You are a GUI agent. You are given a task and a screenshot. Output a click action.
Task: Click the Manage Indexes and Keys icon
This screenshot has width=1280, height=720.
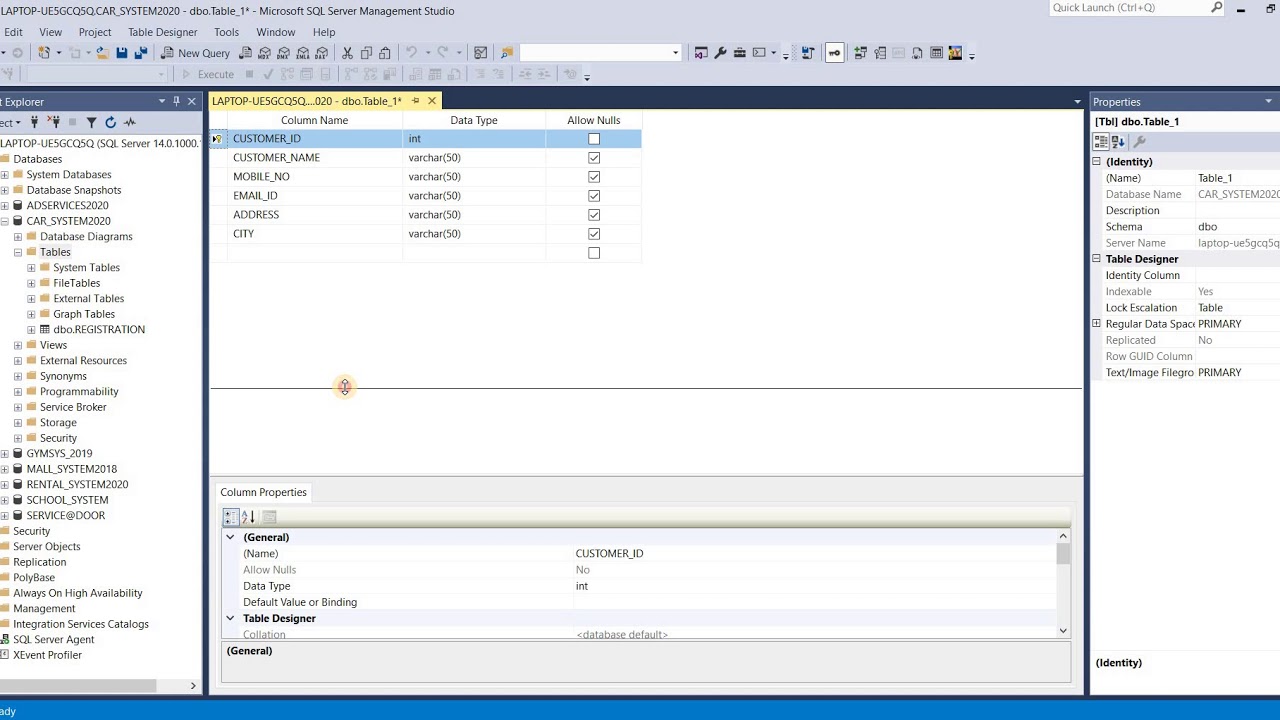[x=880, y=53]
